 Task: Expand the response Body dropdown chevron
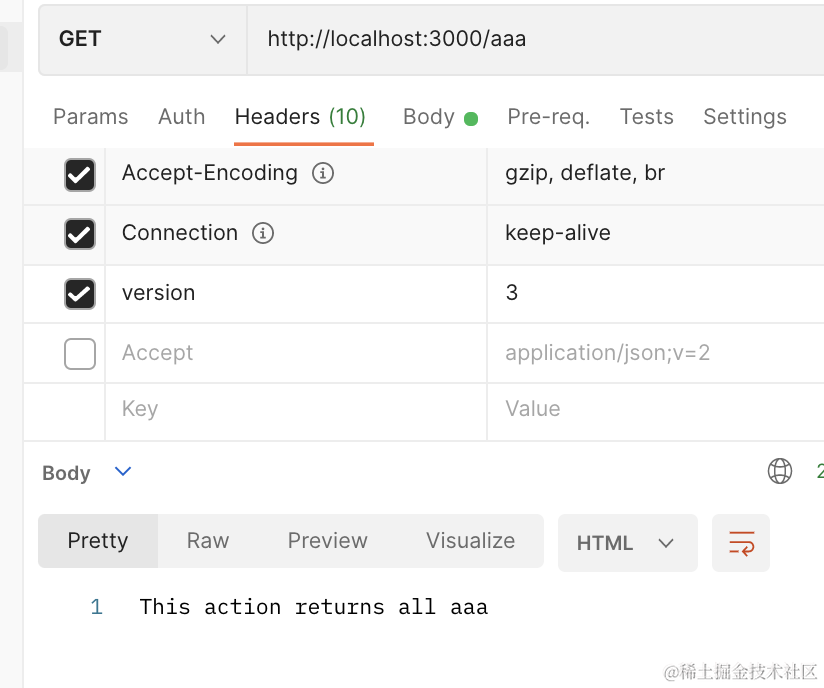tap(123, 471)
